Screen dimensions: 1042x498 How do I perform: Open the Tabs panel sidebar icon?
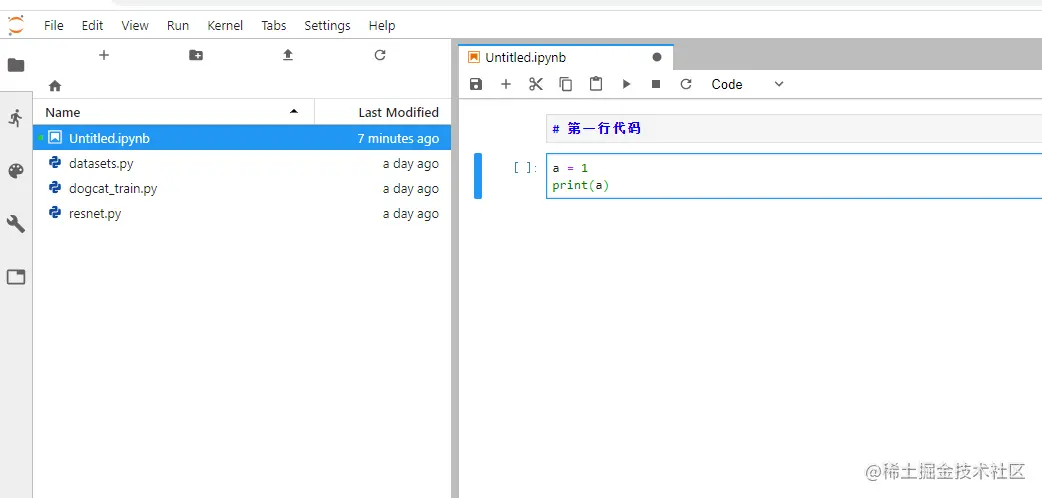(16, 277)
